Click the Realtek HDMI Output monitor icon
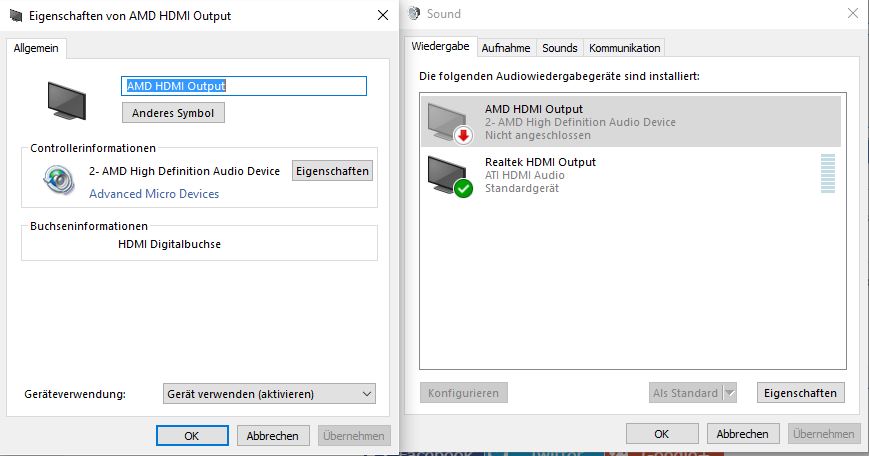869x456 pixels. coord(450,176)
